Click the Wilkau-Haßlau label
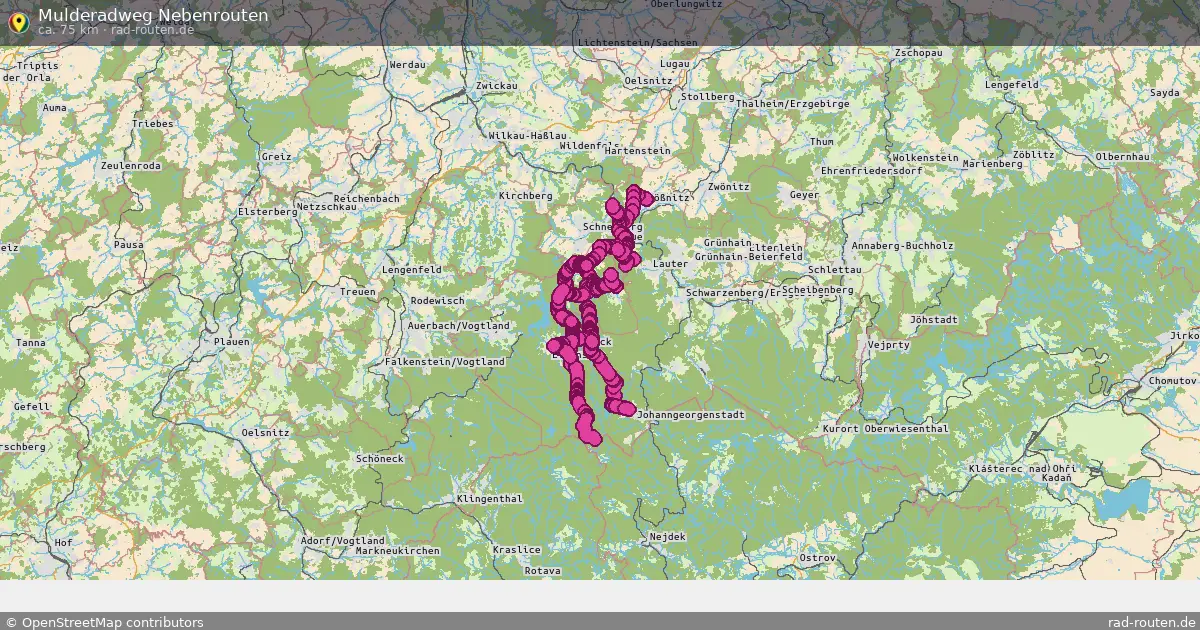The image size is (1200, 630). tap(528, 135)
